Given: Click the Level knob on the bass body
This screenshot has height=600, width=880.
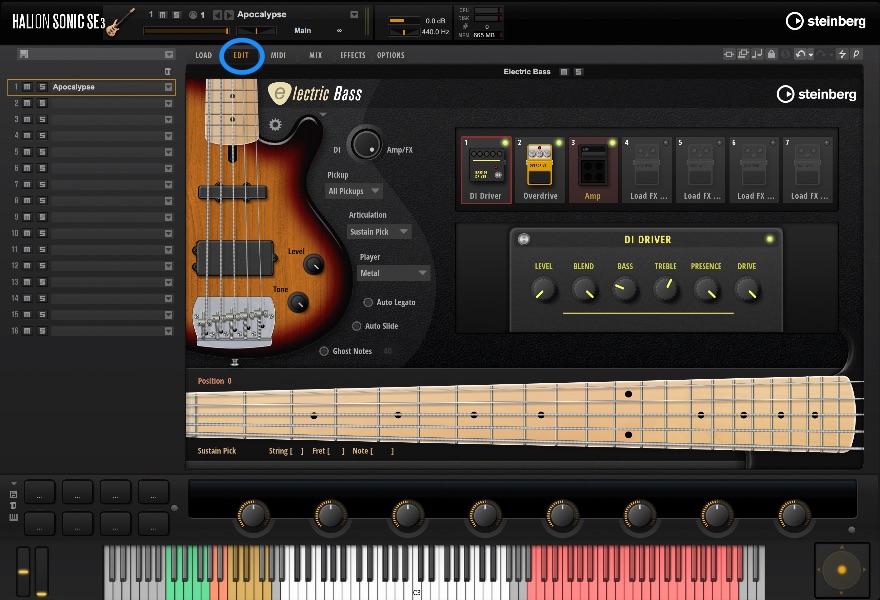Looking at the screenshot, I should (x=313, y=264).
